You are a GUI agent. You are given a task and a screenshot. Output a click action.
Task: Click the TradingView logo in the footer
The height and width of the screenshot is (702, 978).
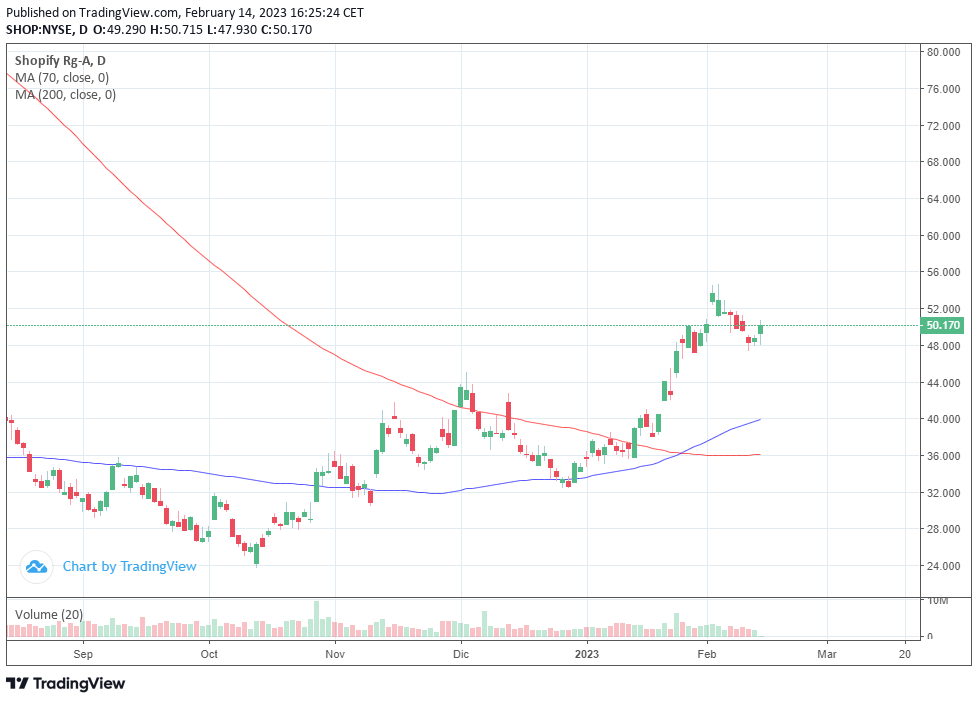click(65, 683)
